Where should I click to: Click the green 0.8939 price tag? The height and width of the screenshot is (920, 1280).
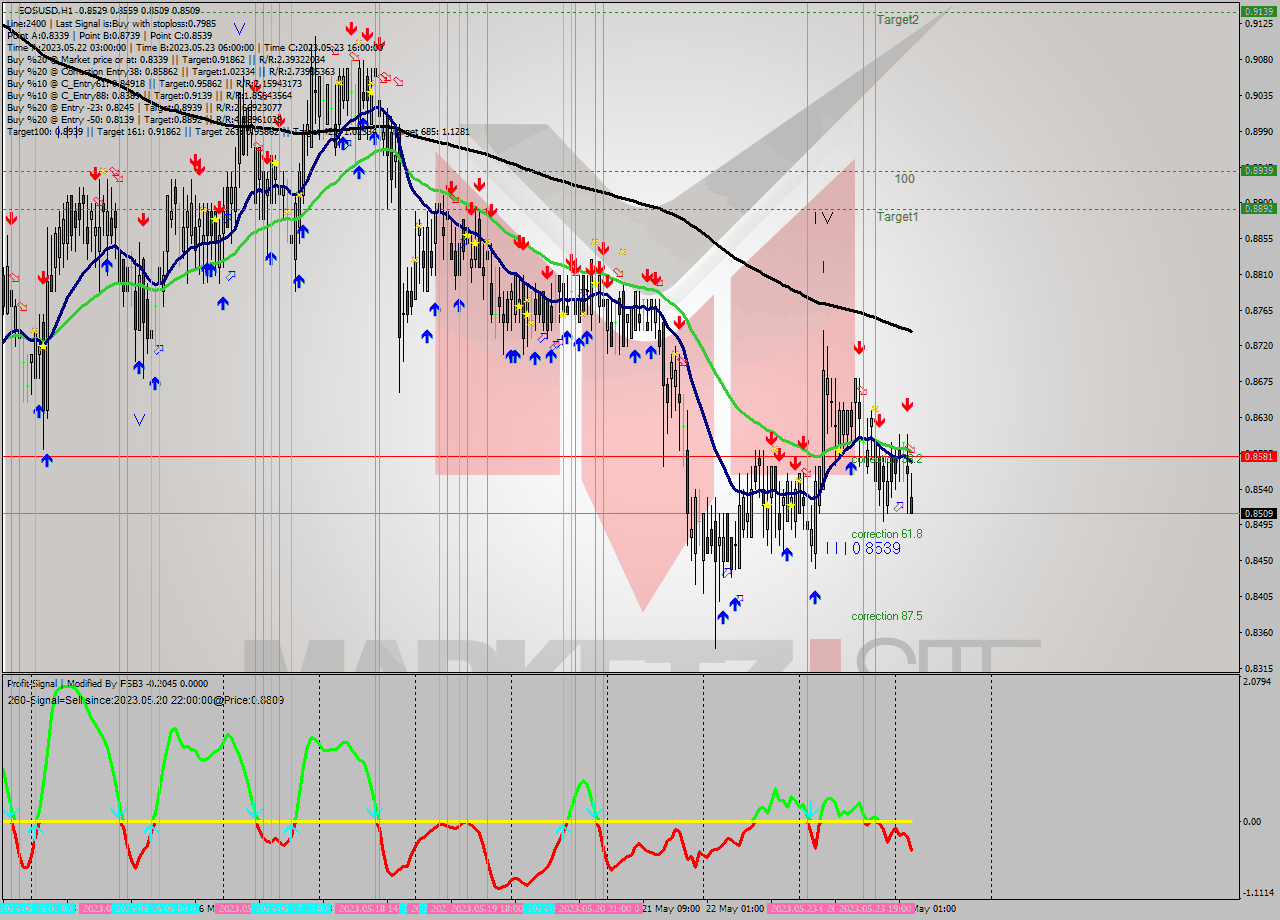tap(1257, 170)
